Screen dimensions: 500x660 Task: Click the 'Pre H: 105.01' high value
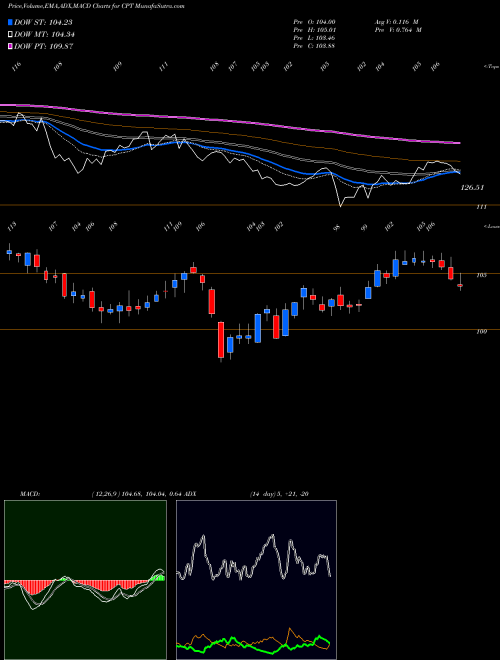[x=314, y=30]
